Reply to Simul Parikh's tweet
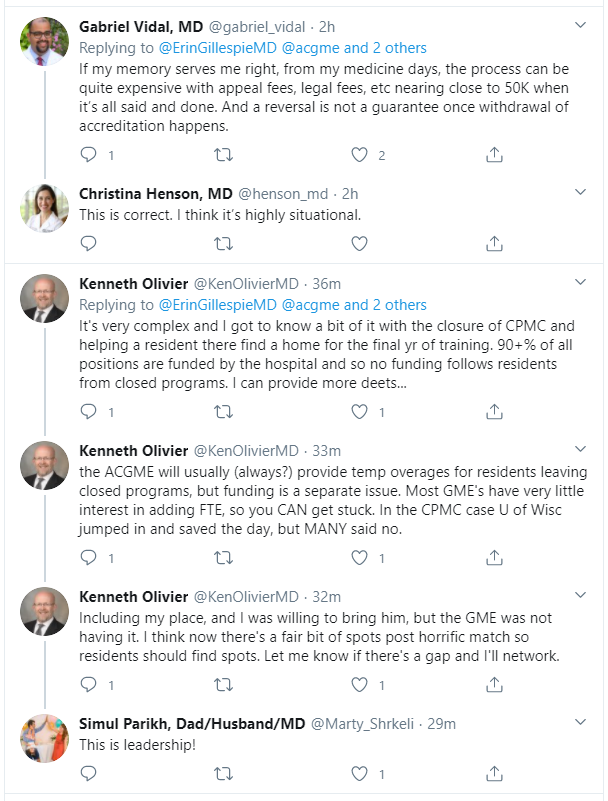This screenshot has height=801, width=608. [89, 772]
